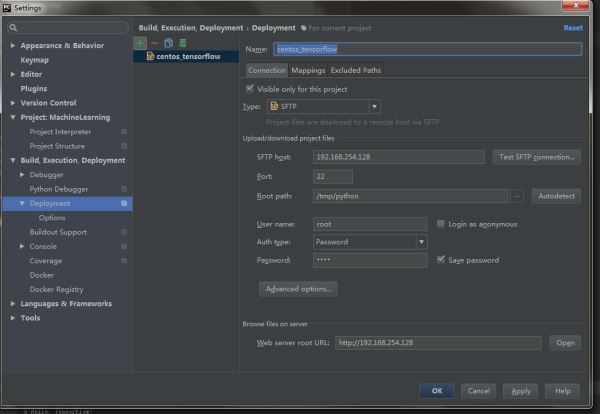600x414 pixels.
Task: Click project-level icon beside Project Structure
Action: [x=124, y=146]
